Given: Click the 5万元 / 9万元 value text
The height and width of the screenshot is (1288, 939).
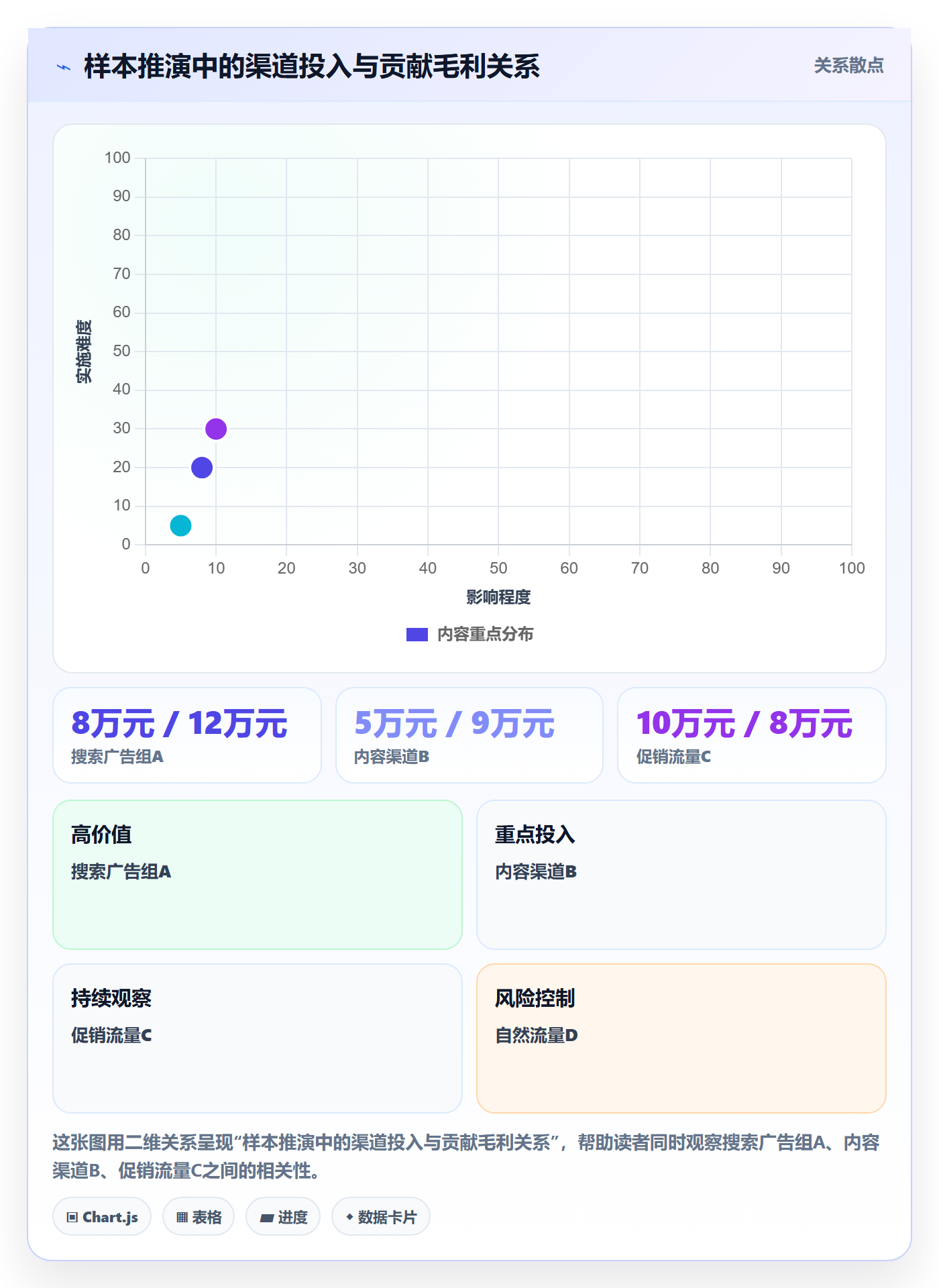Looking at the screenshot, I should pyautogui.click(x=454, y=723).
